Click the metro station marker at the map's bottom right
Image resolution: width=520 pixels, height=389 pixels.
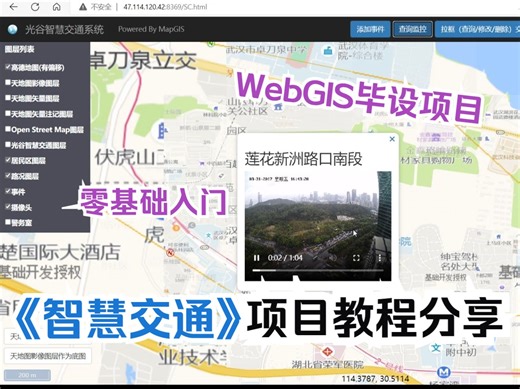(x=444, y=372)
